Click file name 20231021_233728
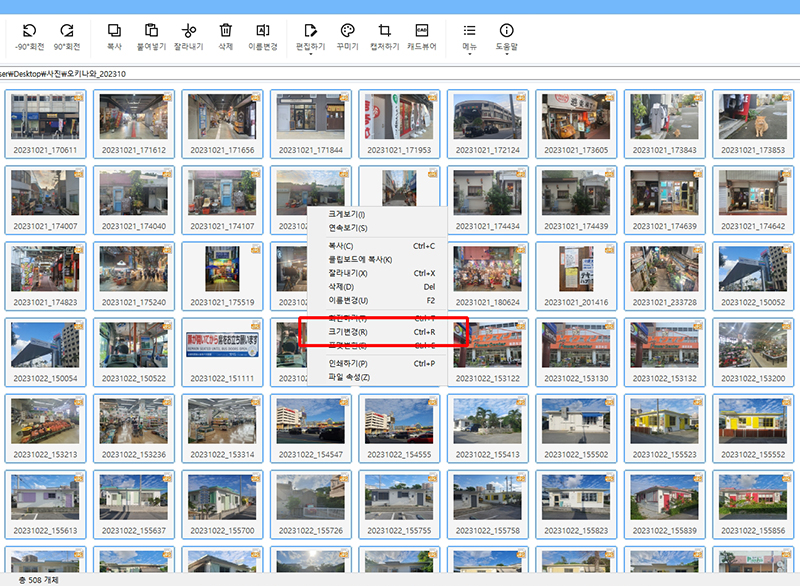This screenshot has height=586, width=800. pos(664,302)
